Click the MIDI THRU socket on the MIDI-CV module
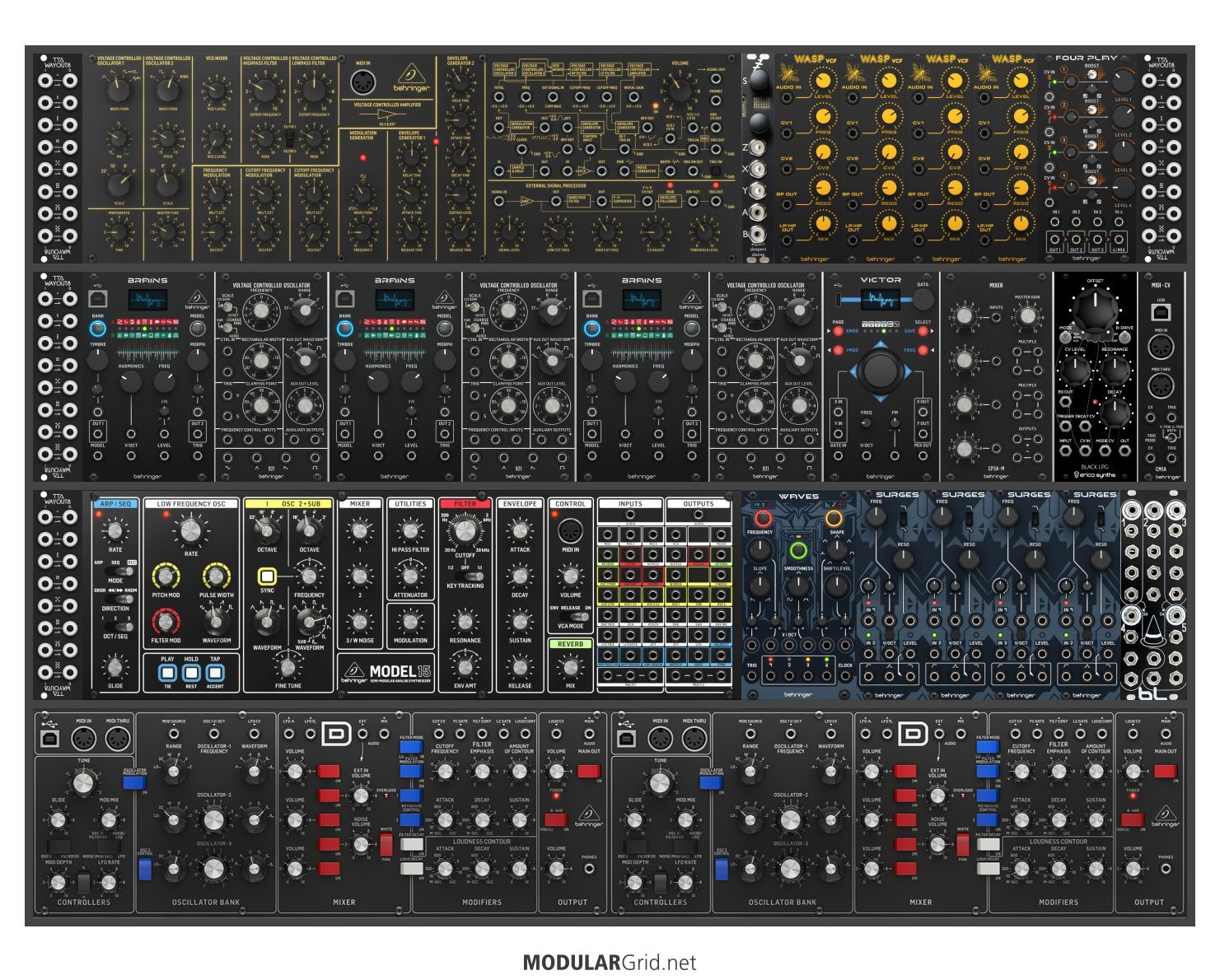Image resolution: width=1220 pixels, height=980 pixels. [1161, 386]
